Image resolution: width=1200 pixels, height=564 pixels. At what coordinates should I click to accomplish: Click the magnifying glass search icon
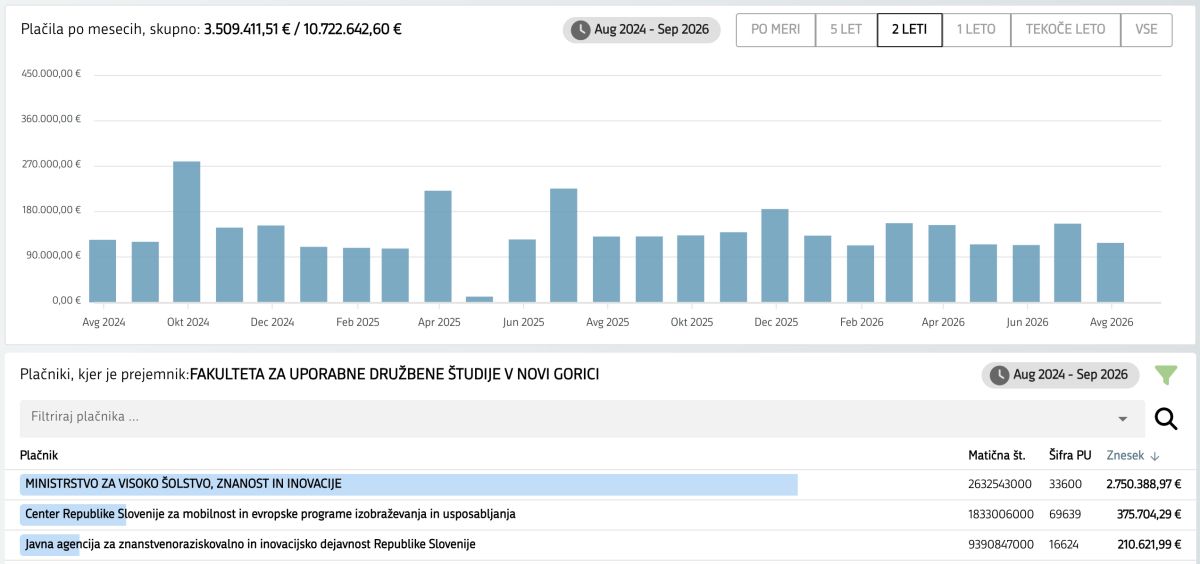[x=1165, y=418]
